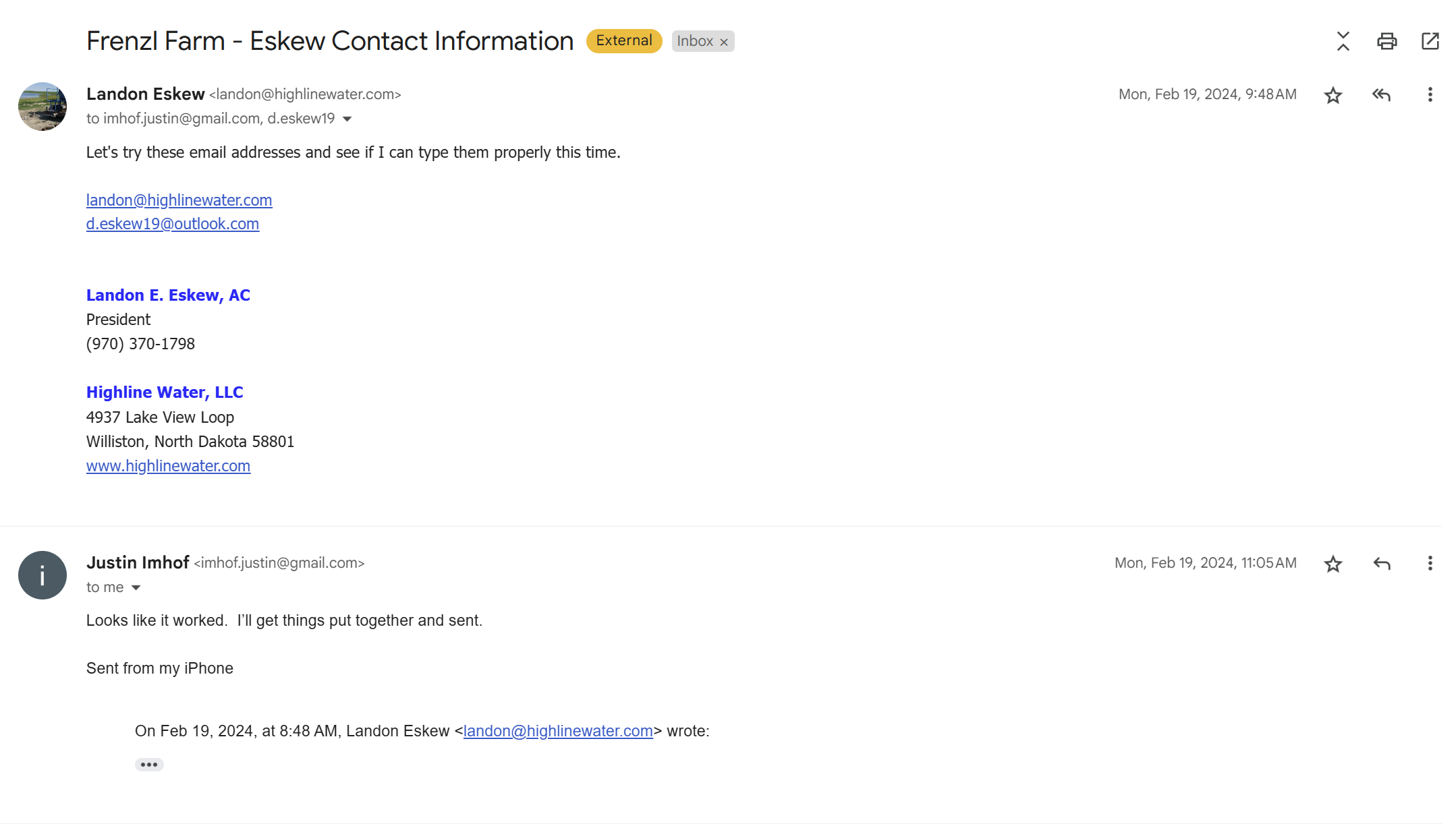Click Justin Imhof's avatar icon
This screenshot has width=1456, height=824.
43,575
